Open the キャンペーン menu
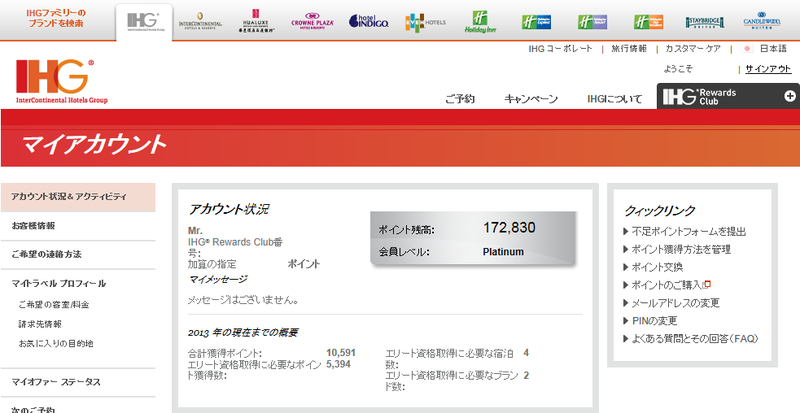This screenshot has width=800, height=413. pyautogui.click(x=531, y=99)
